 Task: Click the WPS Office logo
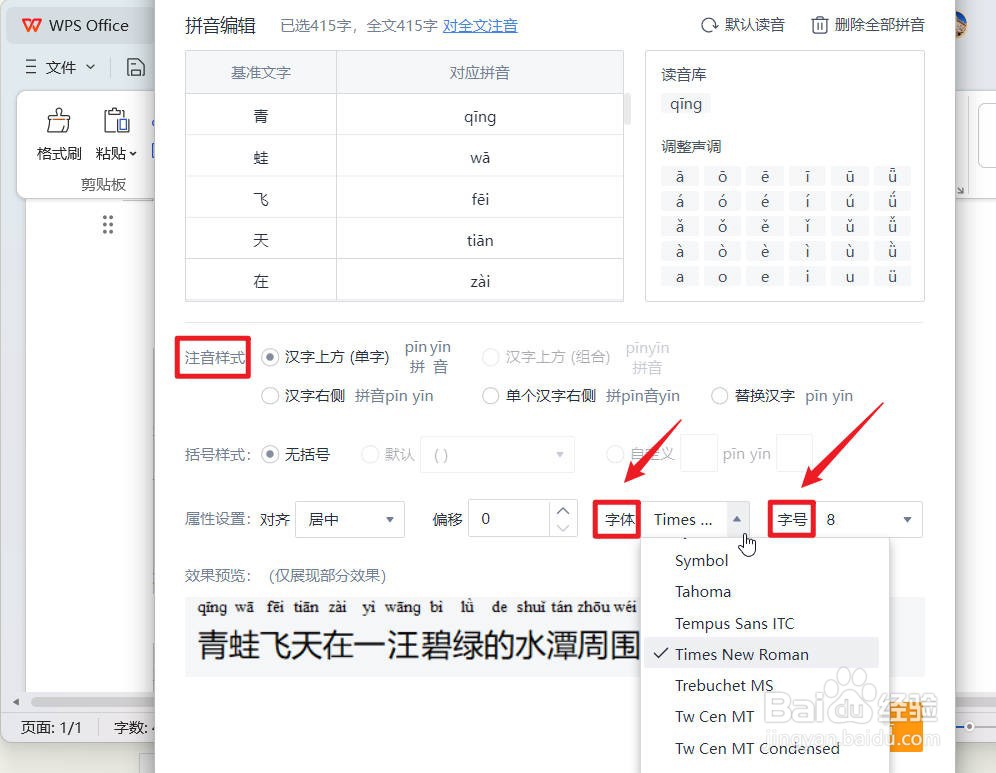coord(31,24)
